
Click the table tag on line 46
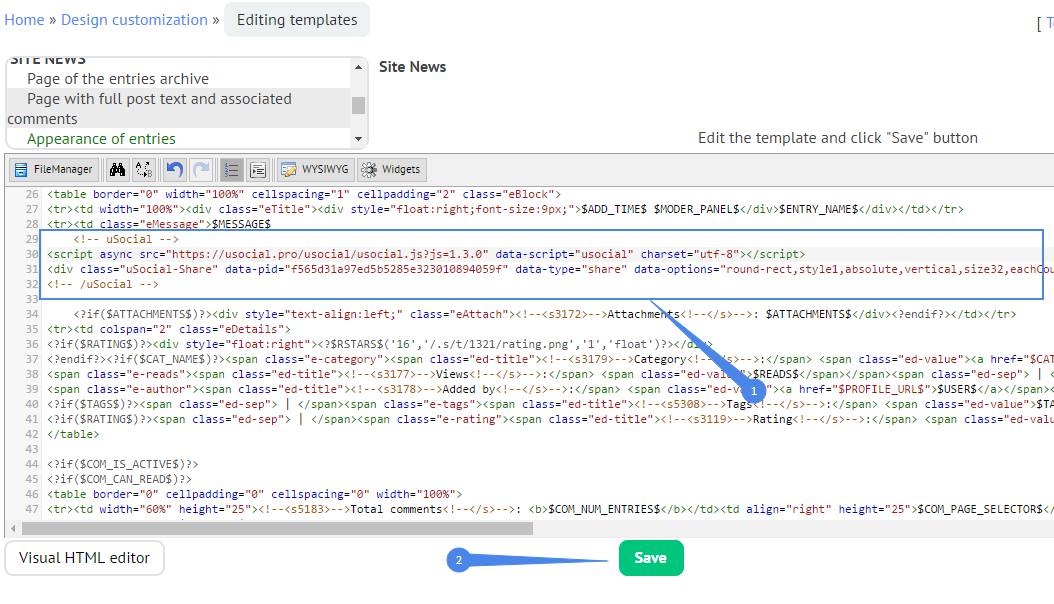pos(255,494)
